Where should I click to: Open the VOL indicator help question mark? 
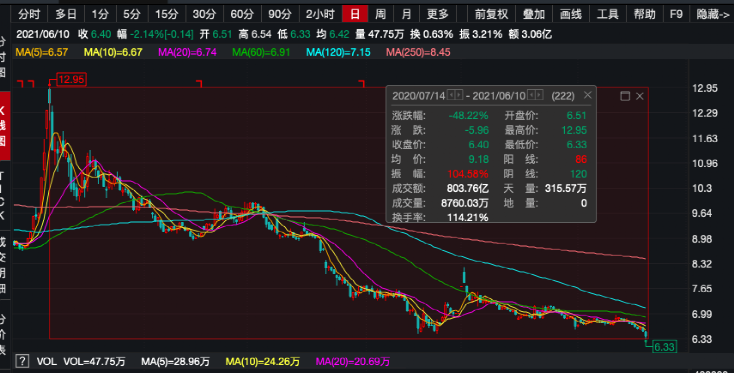pyautogui.click(x=22, y=361)
